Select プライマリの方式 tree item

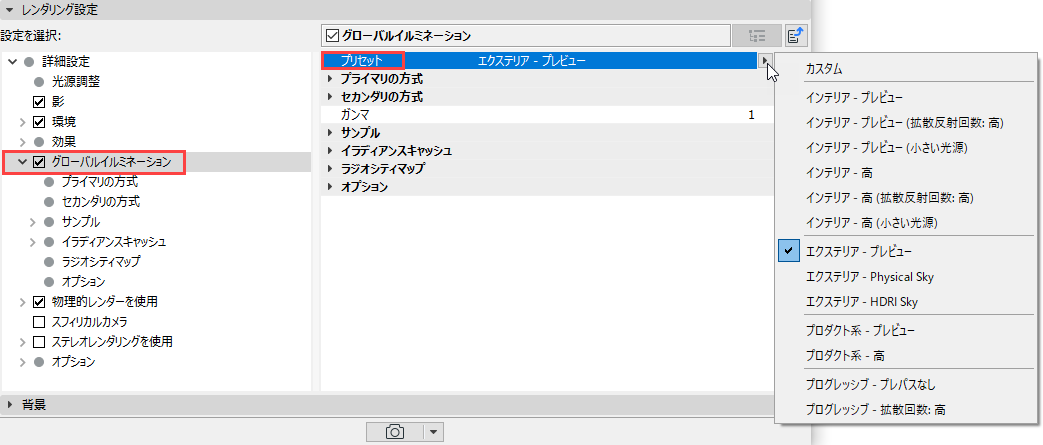tap(100, 182)
